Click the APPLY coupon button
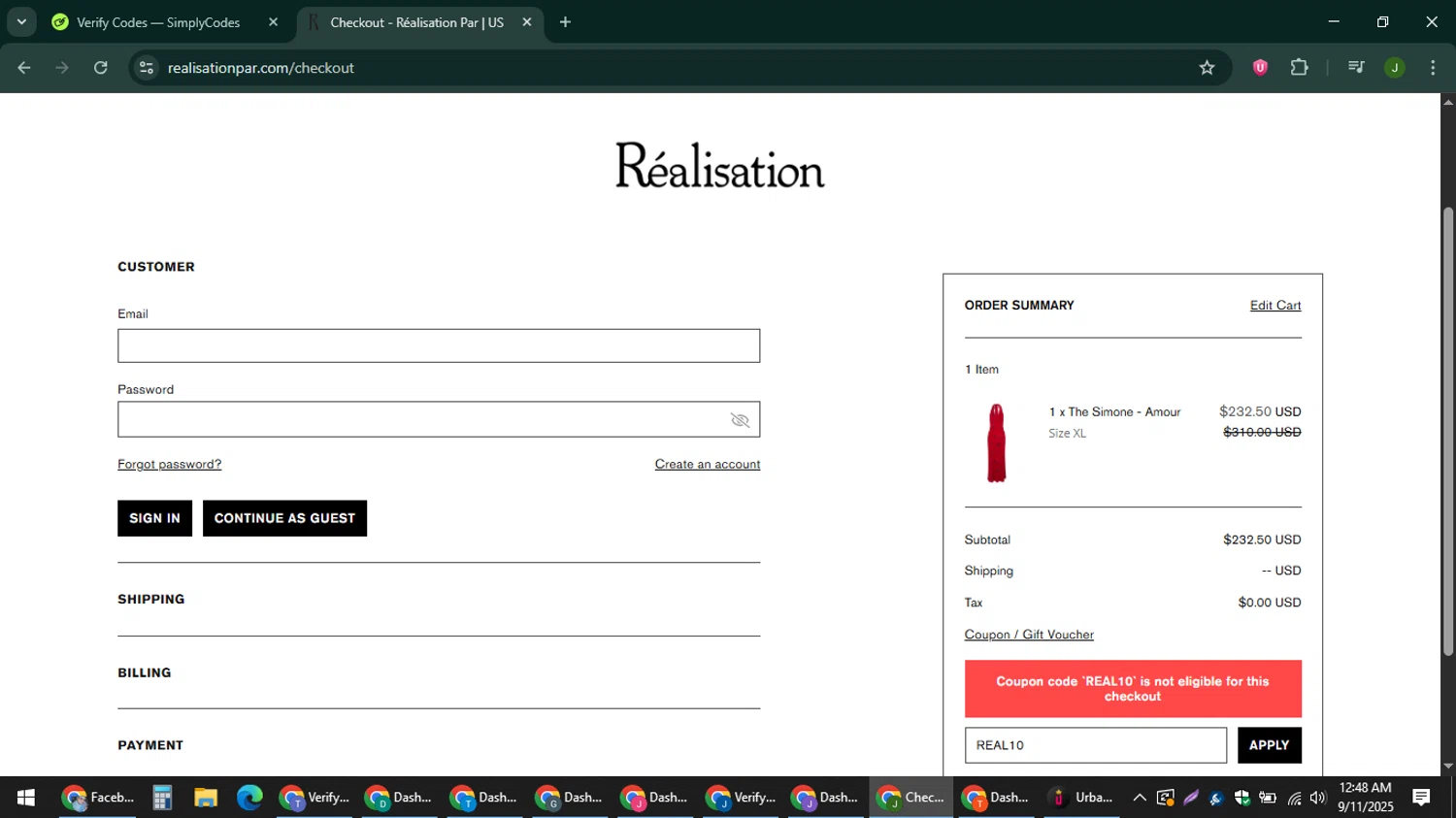The height and width of the screenshot is (818, 1456). (x=1270, y=745)
